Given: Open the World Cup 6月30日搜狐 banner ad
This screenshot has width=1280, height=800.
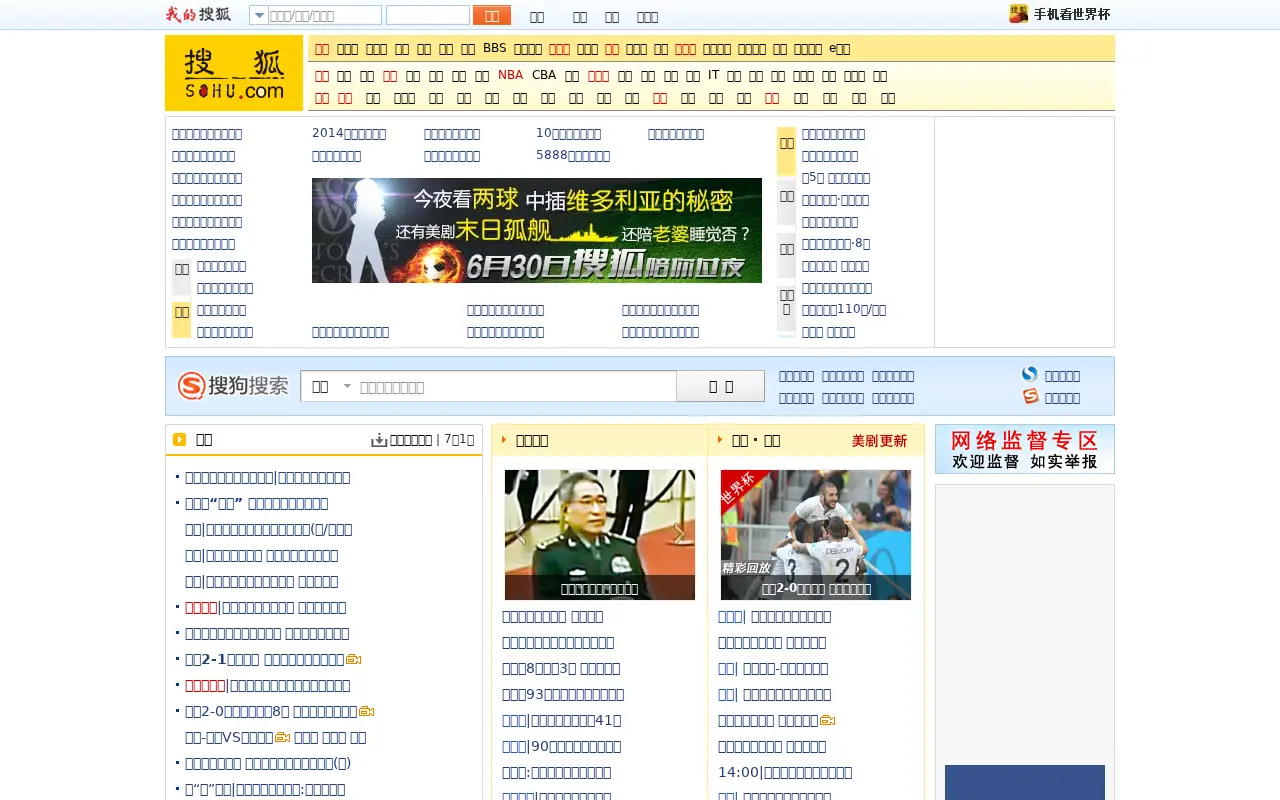Looking at the screenshot, I should (x=537, y=230).
